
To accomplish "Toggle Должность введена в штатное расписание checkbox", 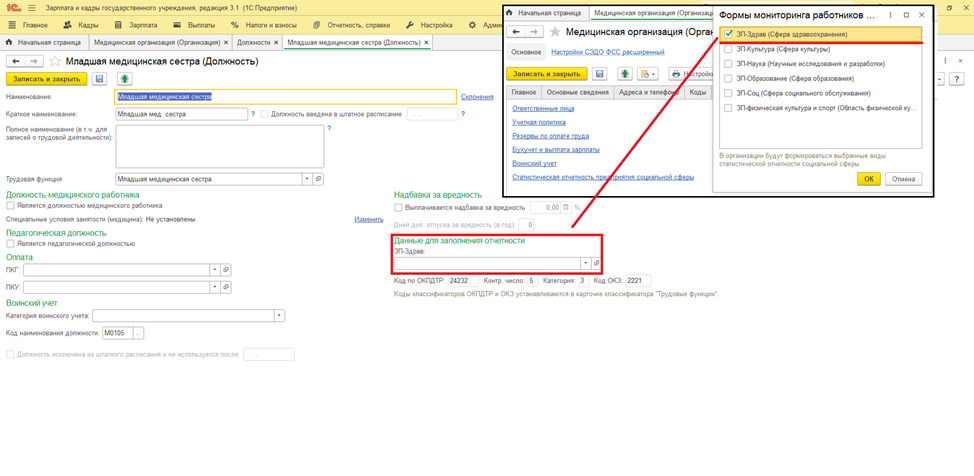I will coord(265,114).
